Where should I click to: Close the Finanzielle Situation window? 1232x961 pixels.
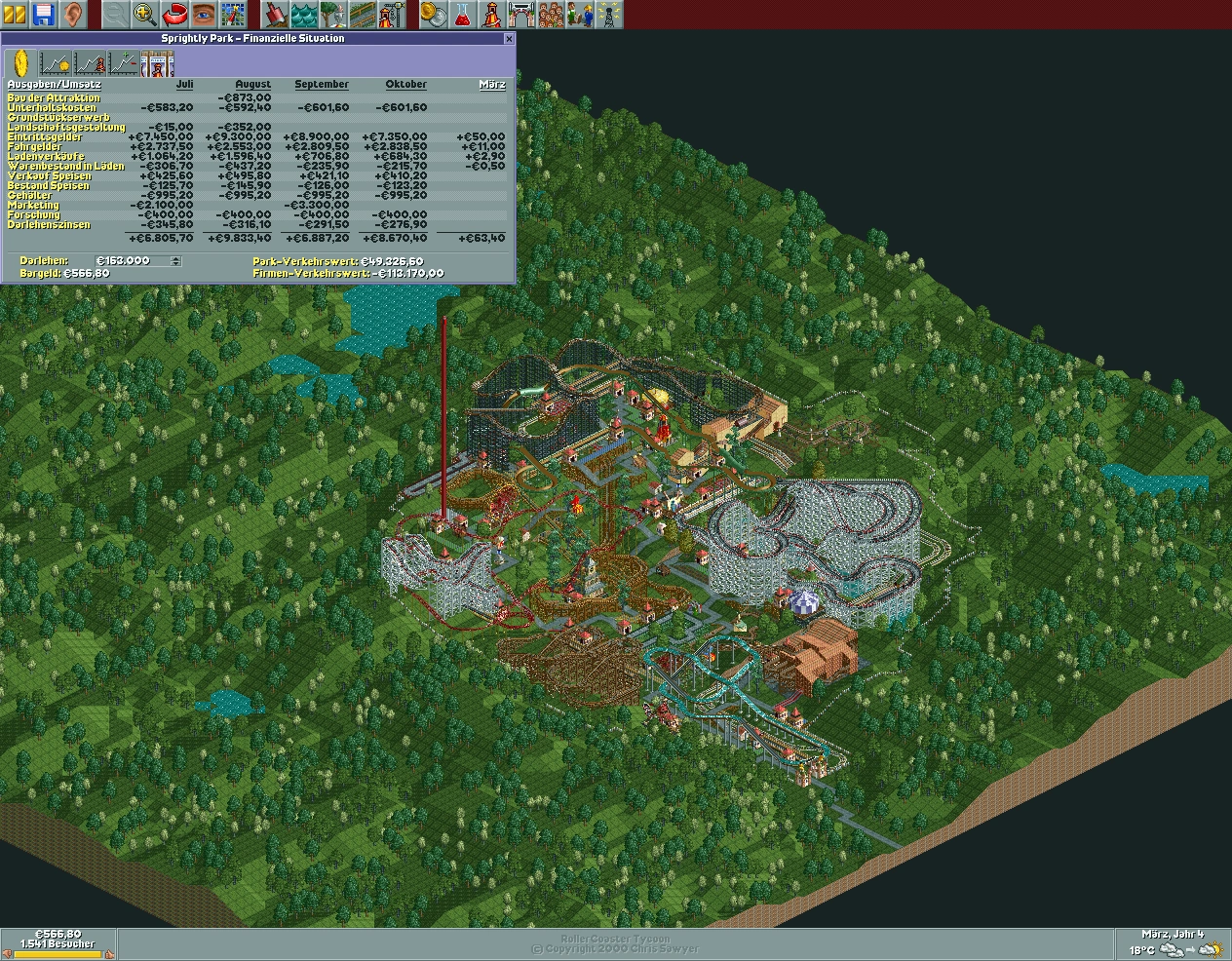coord(508,39)
